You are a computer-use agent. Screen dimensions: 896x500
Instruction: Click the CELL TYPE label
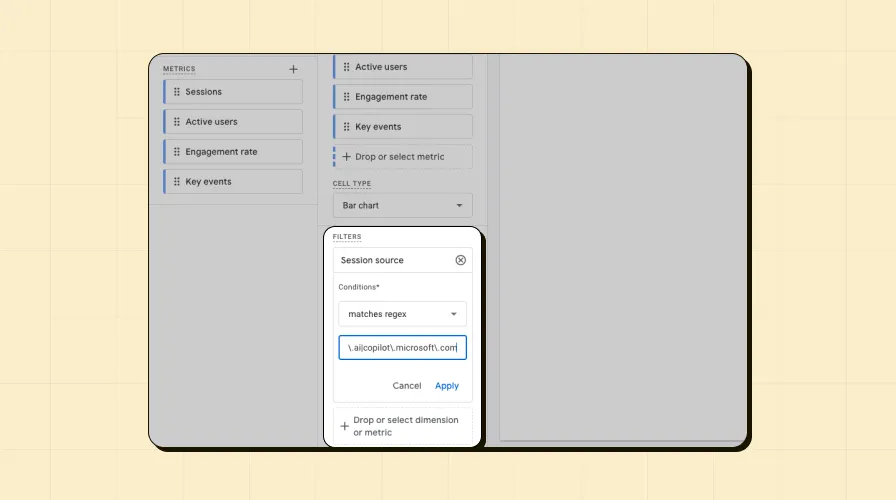coord(352,183)
